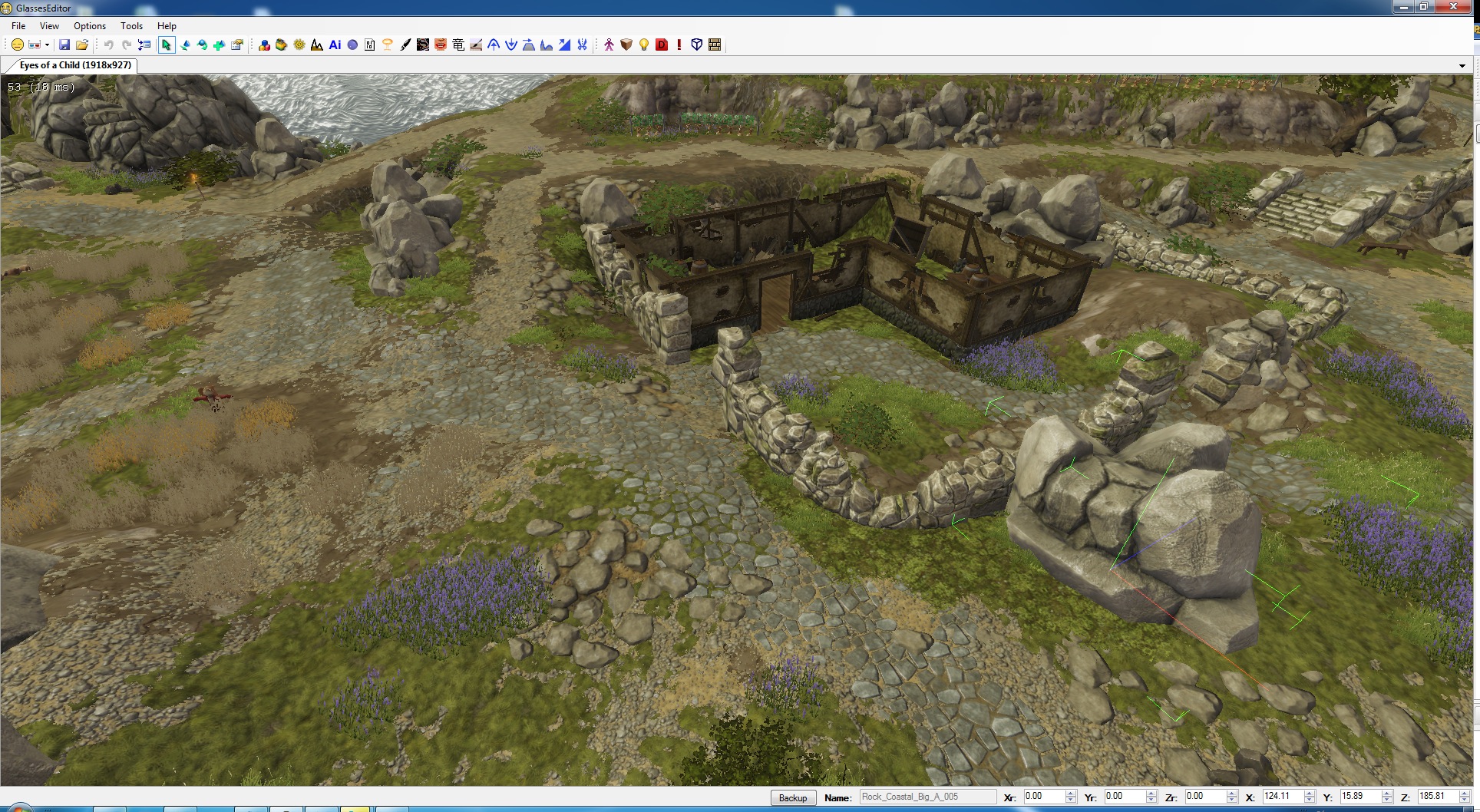Click the red exclamation mark icon
Screen dimensions: 1480x812
[x=679, y=45]
